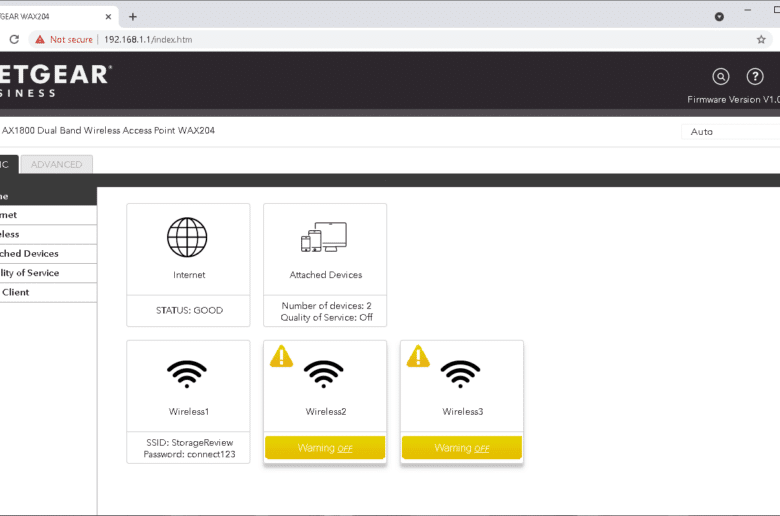Close the NETGEAR WAX204 browser tab
This screenshot has height=516, width=780.
pyautogui.click(x=108, y=16)
